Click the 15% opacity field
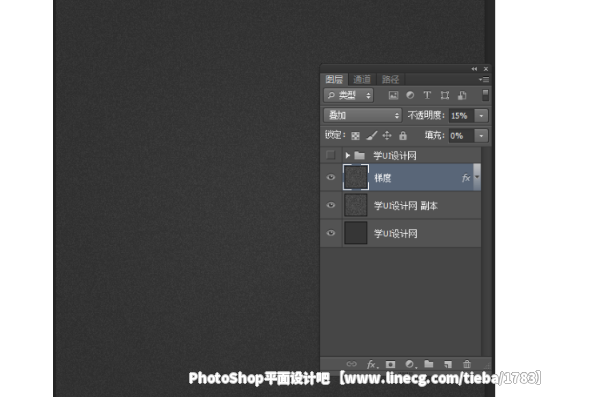 tap(461, 116)
